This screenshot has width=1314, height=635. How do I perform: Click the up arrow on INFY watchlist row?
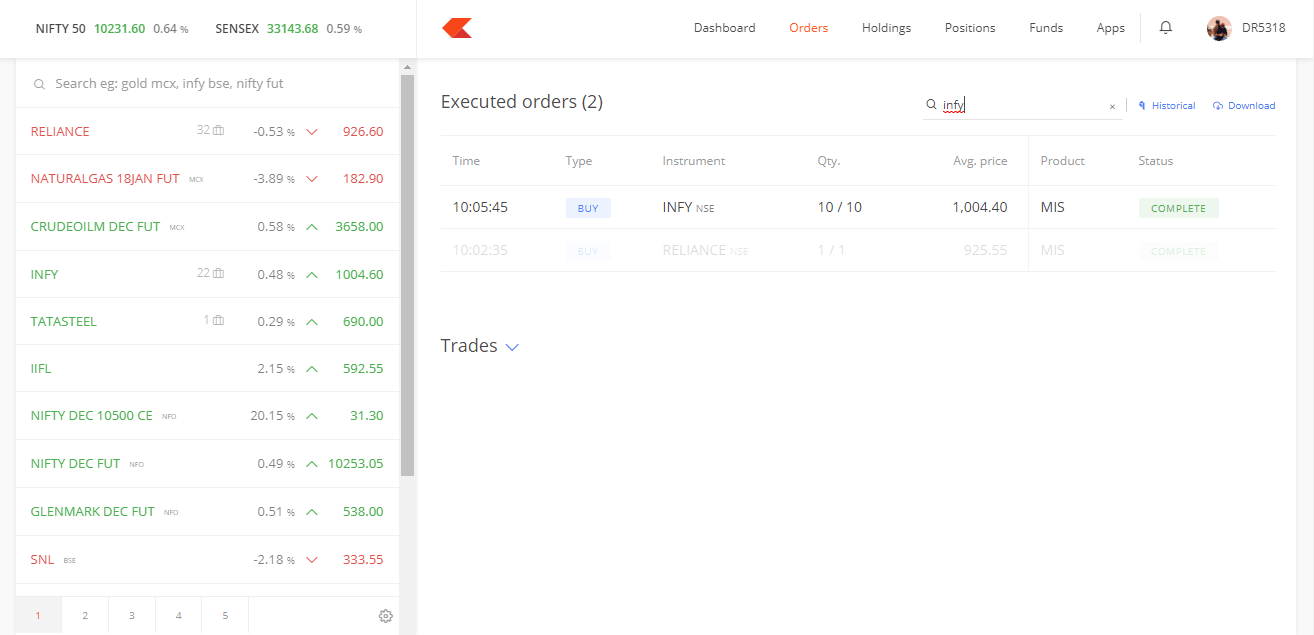[x=312, y=275]
